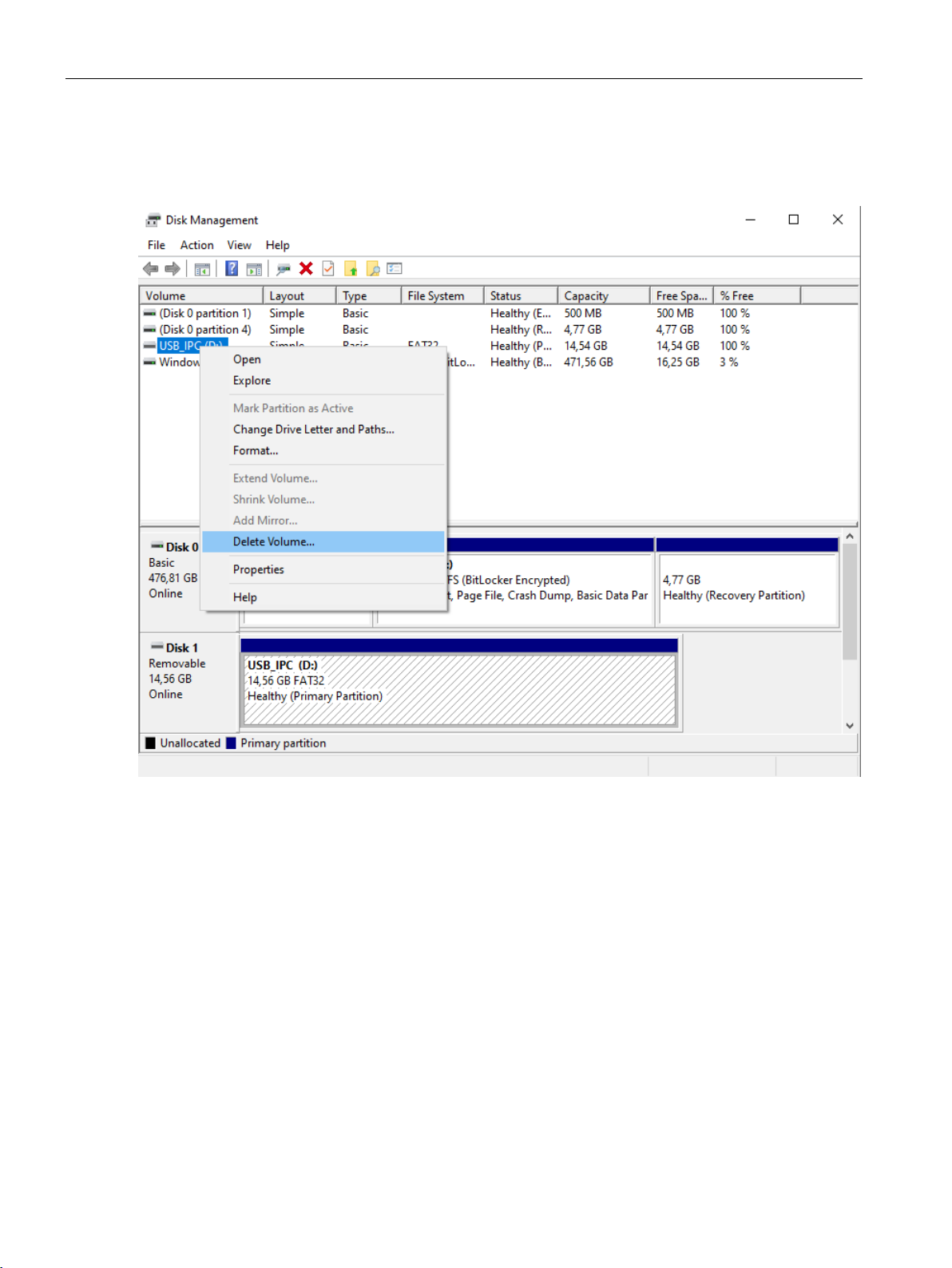Click the black Unallocated legend swatch
This screenshot has width=952, height=1268.
[x=150, y=743]
